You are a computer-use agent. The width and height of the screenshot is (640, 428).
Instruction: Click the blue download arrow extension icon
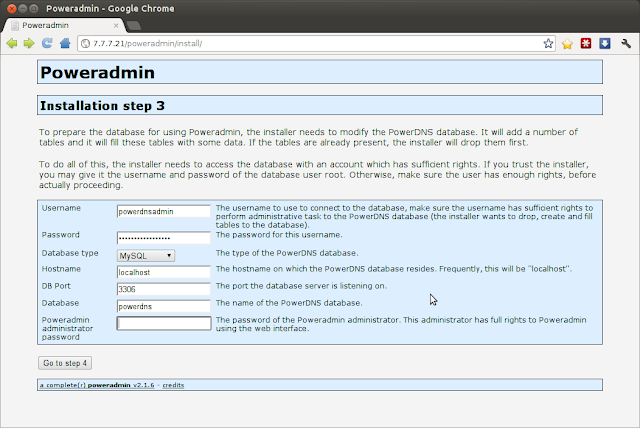pyautogui.click(x=605, y=43)
